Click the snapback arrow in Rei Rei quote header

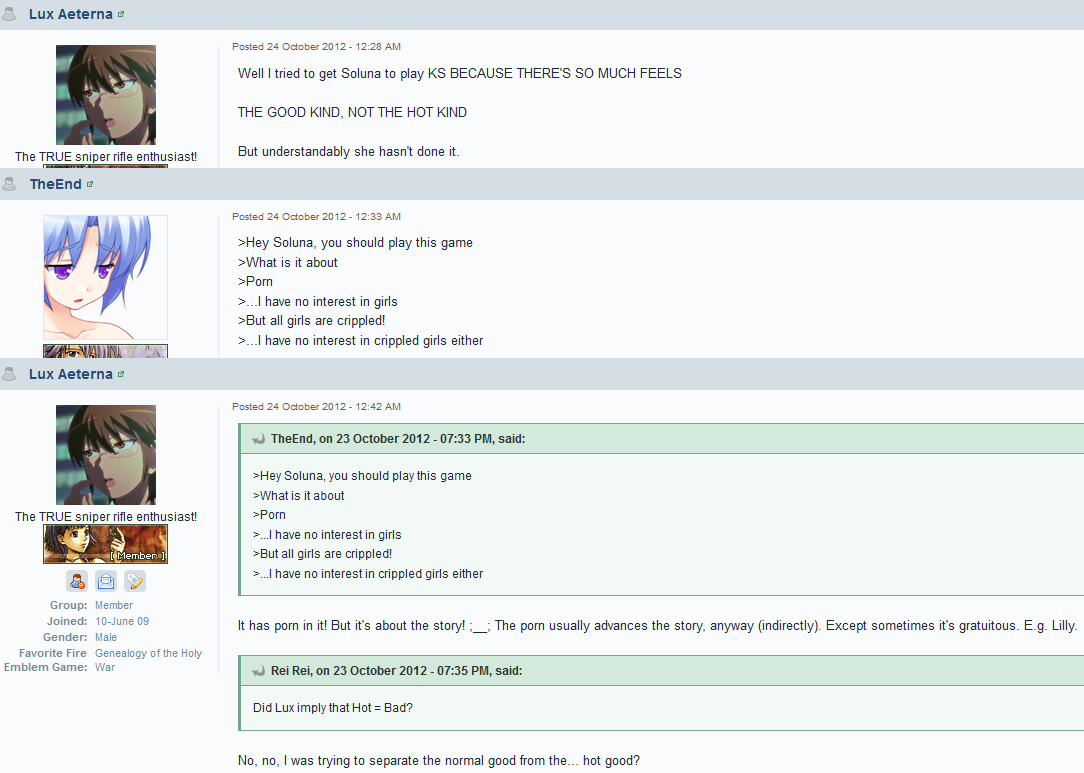(259, 671)
